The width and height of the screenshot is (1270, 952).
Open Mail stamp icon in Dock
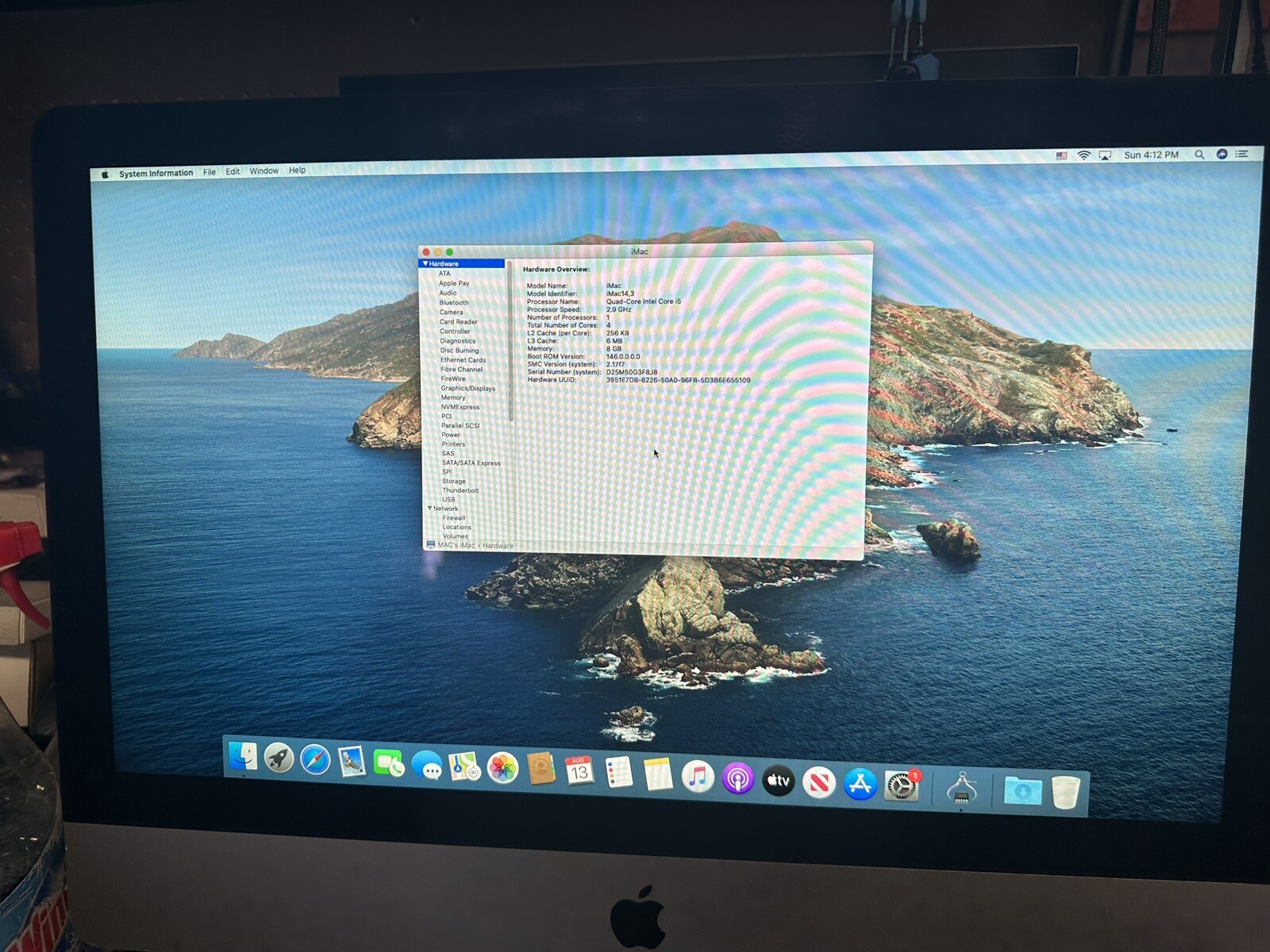tap(352, 762)
